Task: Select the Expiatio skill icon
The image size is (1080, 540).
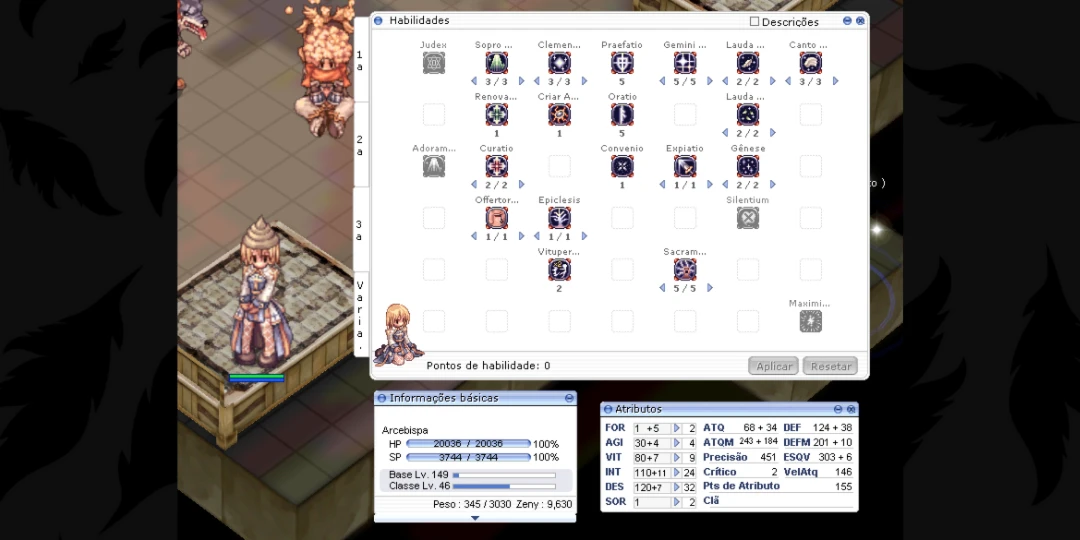Action: point(685,167)
